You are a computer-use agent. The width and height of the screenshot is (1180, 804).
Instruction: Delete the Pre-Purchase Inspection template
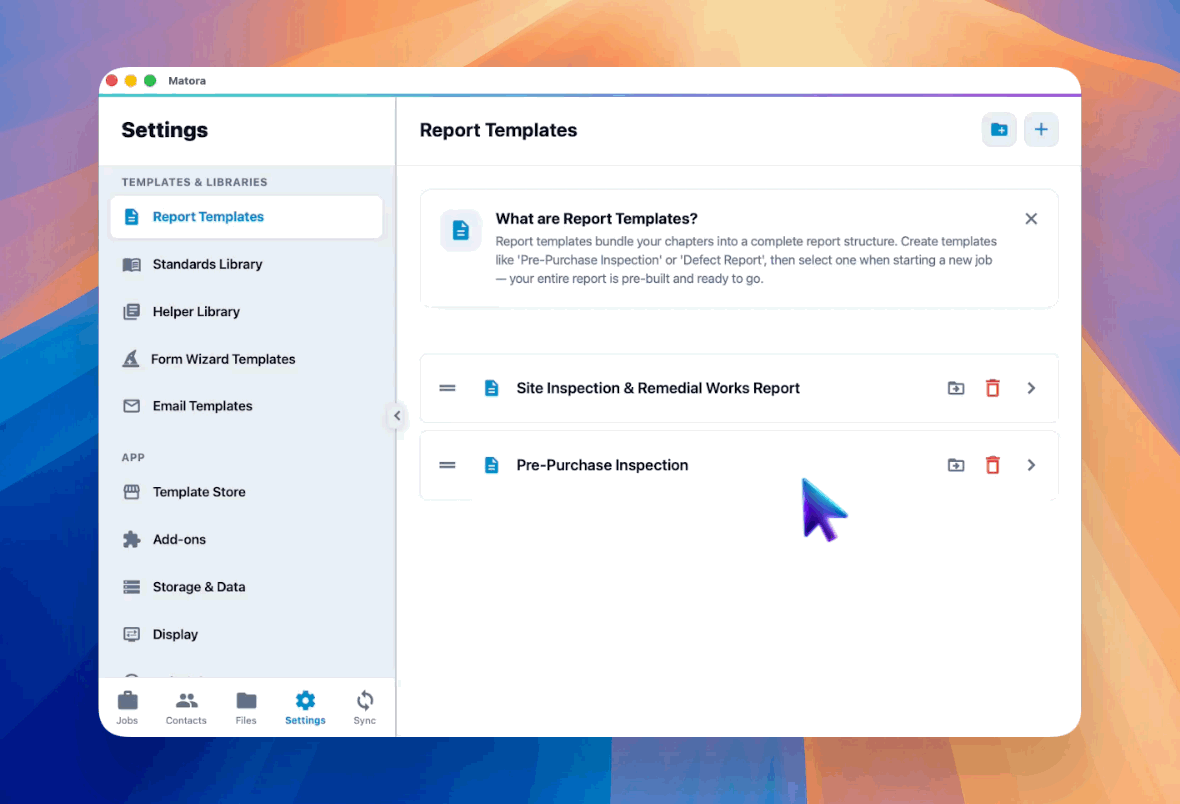(x=993, y=465)
